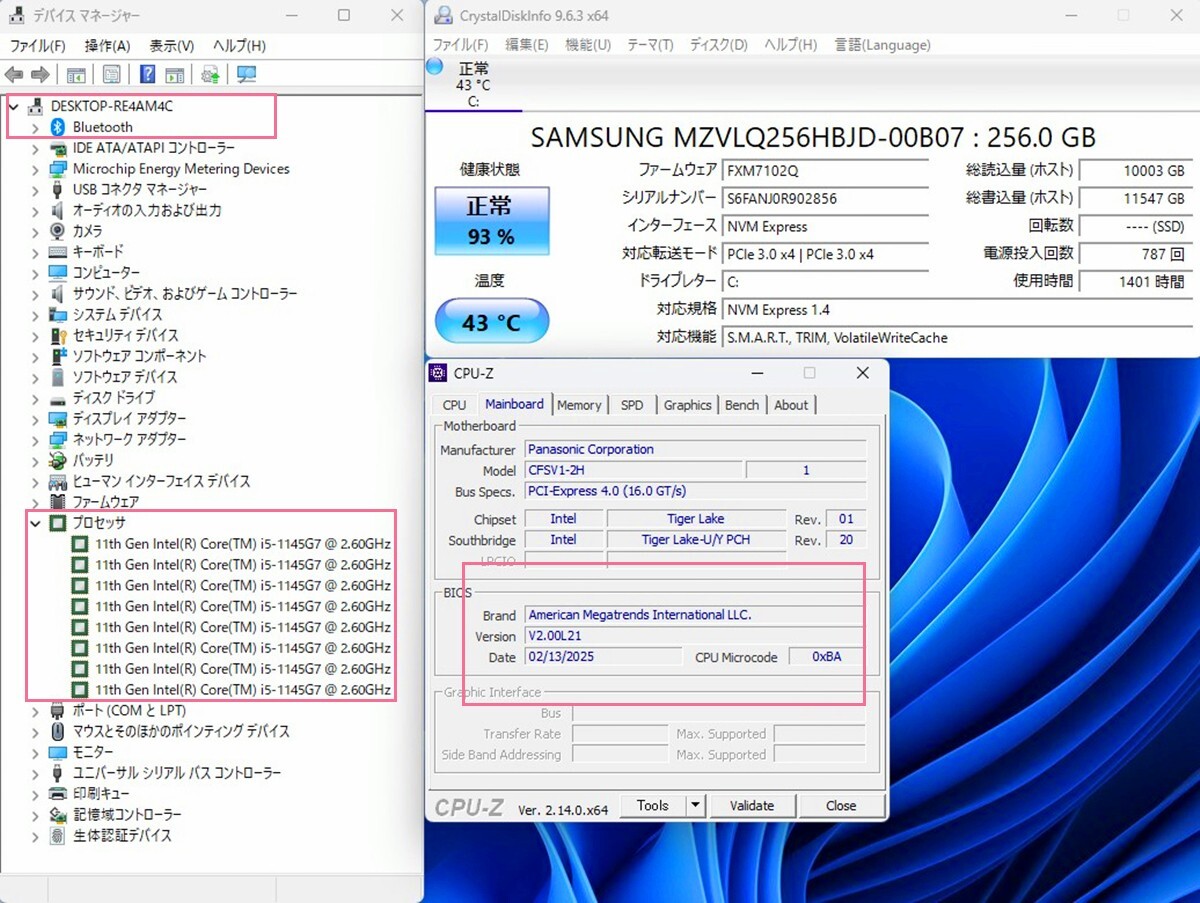Image resolution: width=1200 pixels, height=903 pixels.
Task: Expand ユニバーサル シリアル バス コントローラー
Action: (x=36, y=773)
